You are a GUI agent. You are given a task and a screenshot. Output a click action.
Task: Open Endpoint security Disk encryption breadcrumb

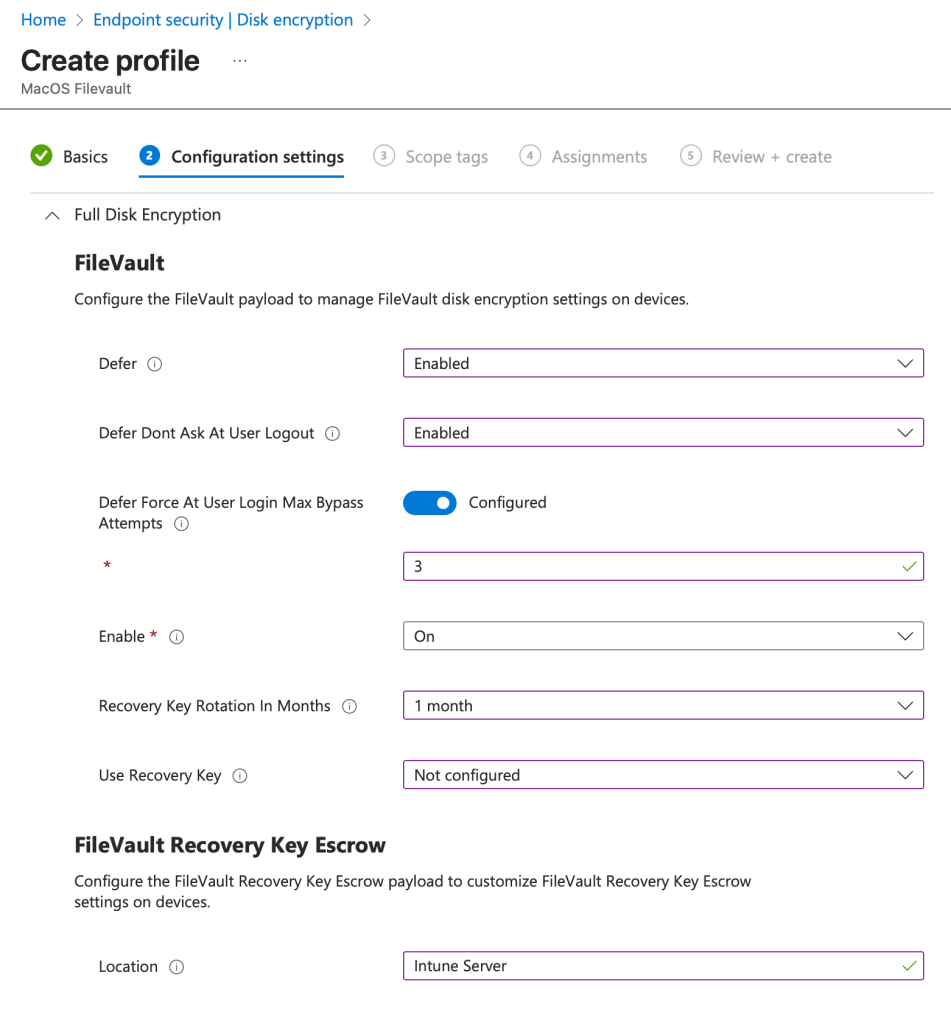[222, 20]
